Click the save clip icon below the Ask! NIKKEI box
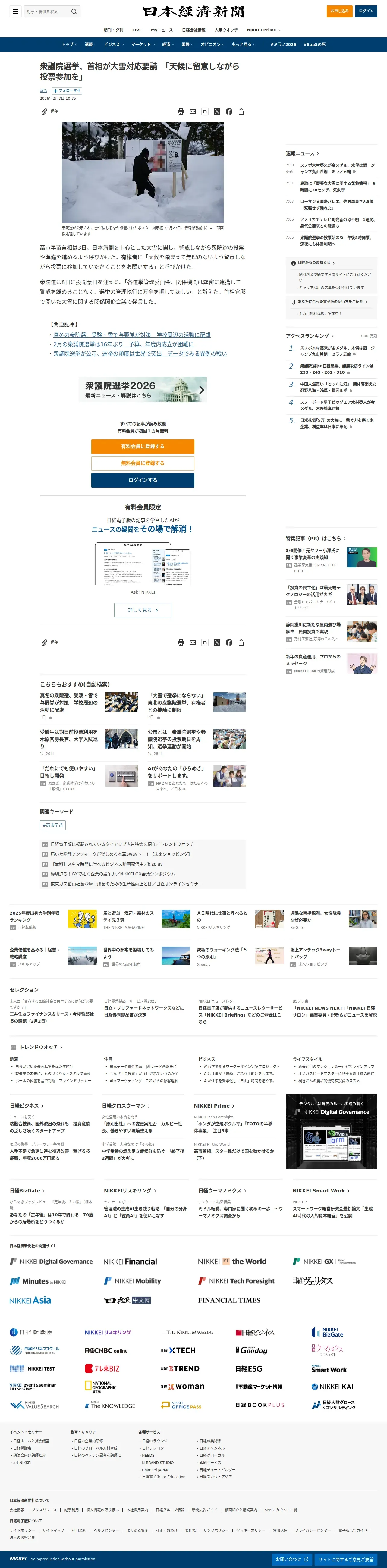The height and width of the screenshot is (1568, 387). coord(44,642)
